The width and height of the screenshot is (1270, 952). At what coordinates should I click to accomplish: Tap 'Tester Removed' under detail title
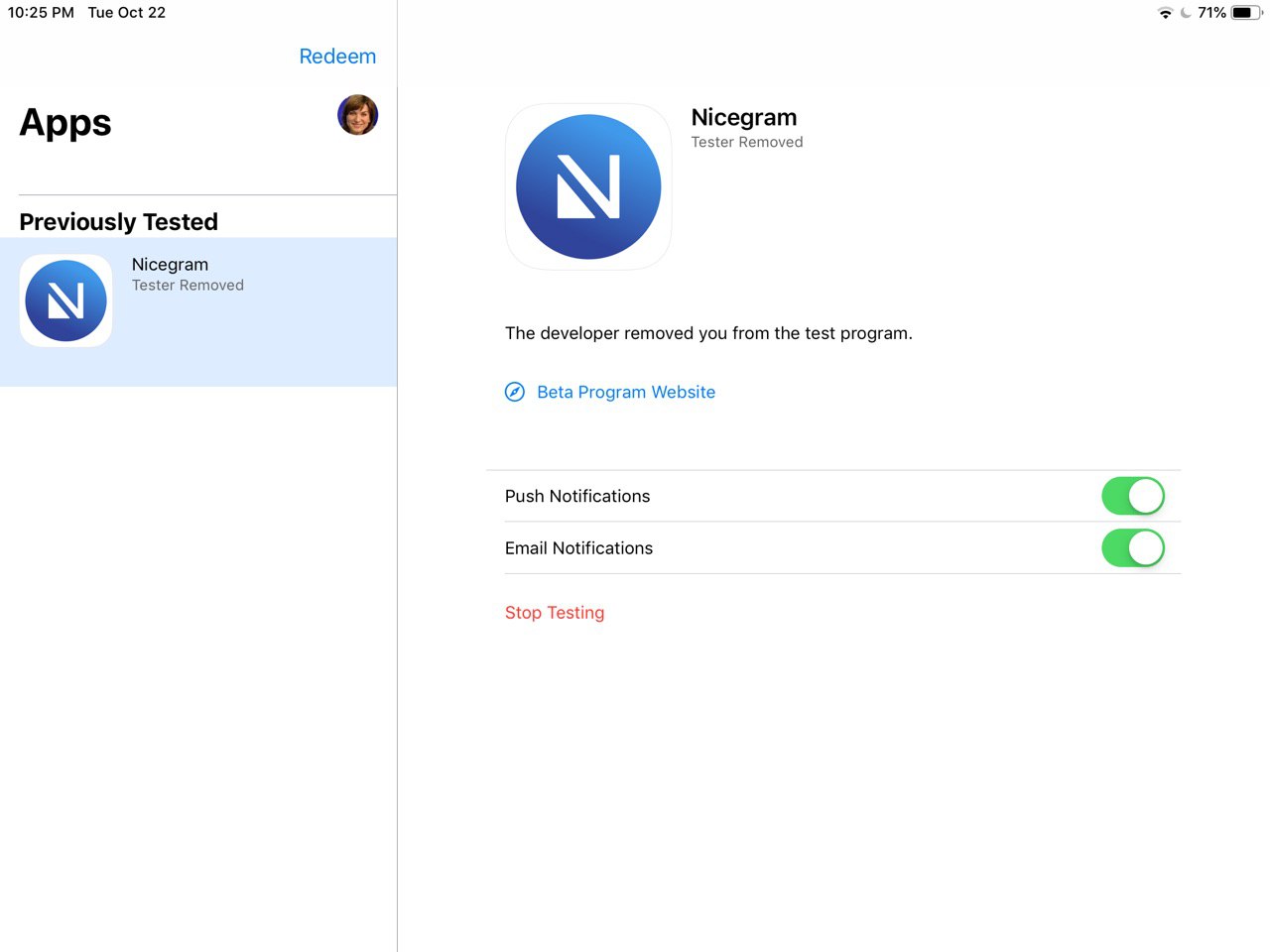coord(747,142)
